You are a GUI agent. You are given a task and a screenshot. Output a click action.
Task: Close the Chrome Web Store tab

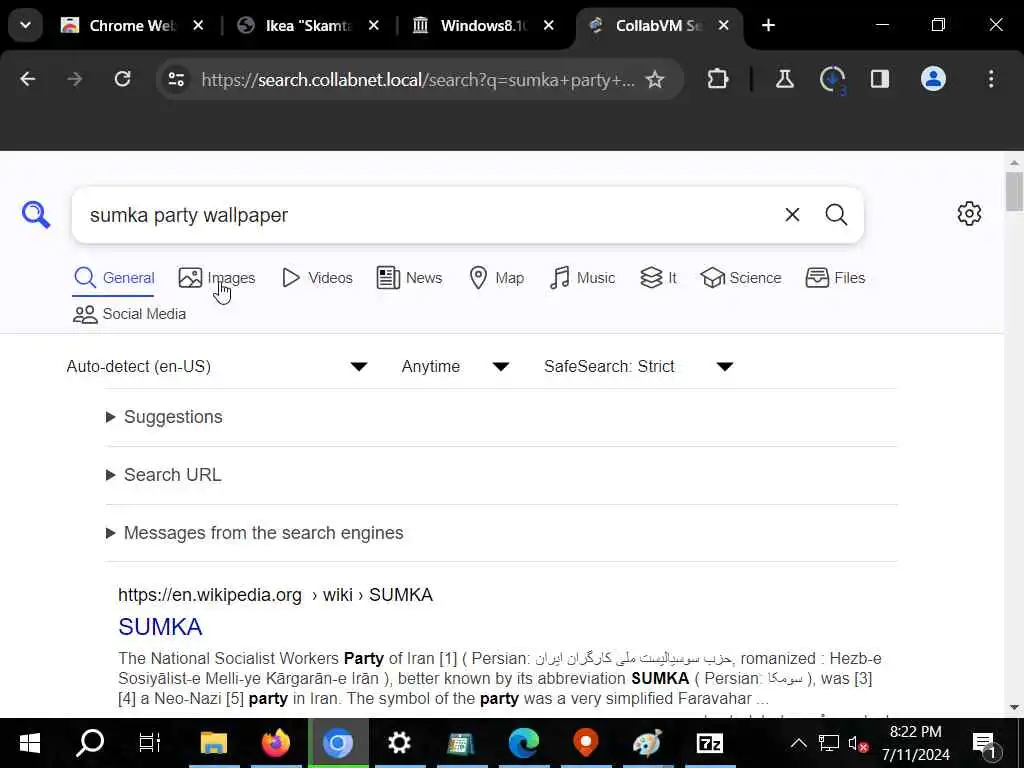point(199,25)
